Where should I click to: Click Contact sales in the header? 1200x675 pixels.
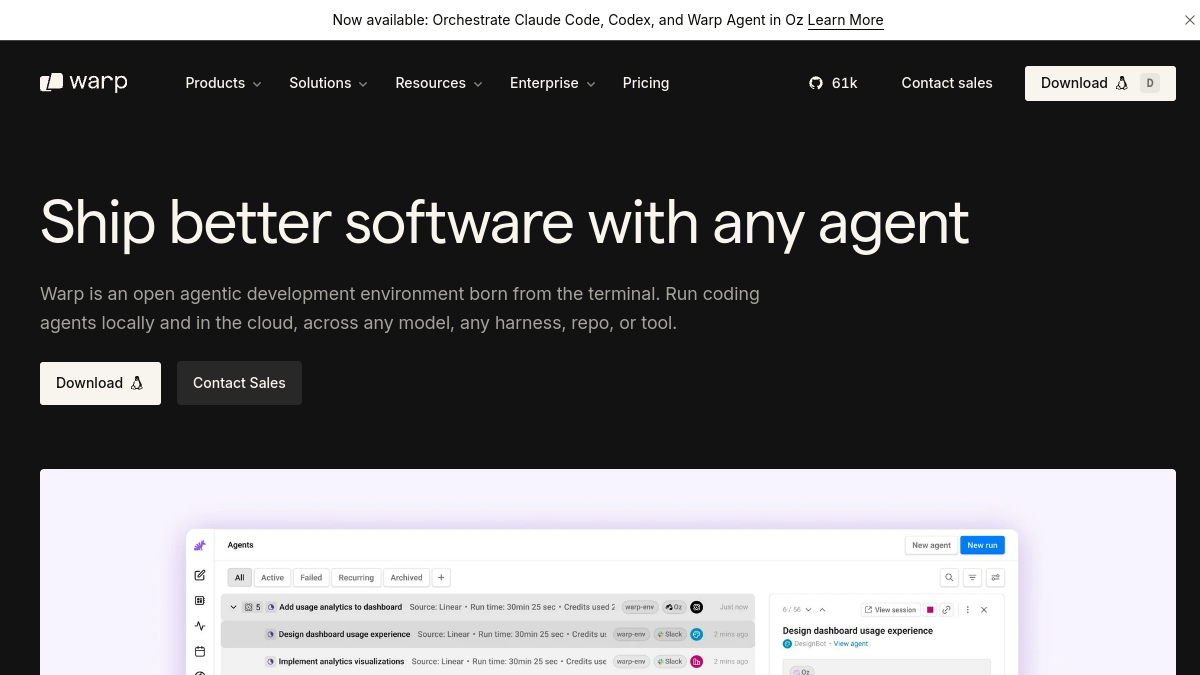[x=947, y=83]
